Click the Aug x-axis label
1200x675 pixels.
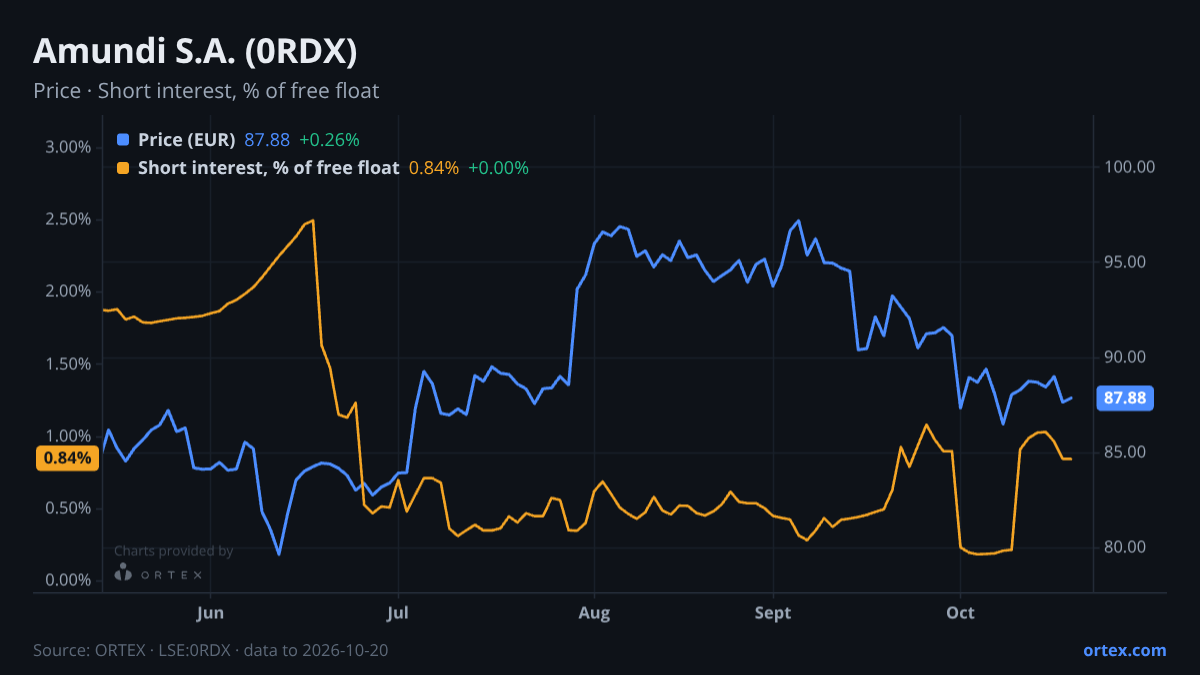click(x=595, y=612)
